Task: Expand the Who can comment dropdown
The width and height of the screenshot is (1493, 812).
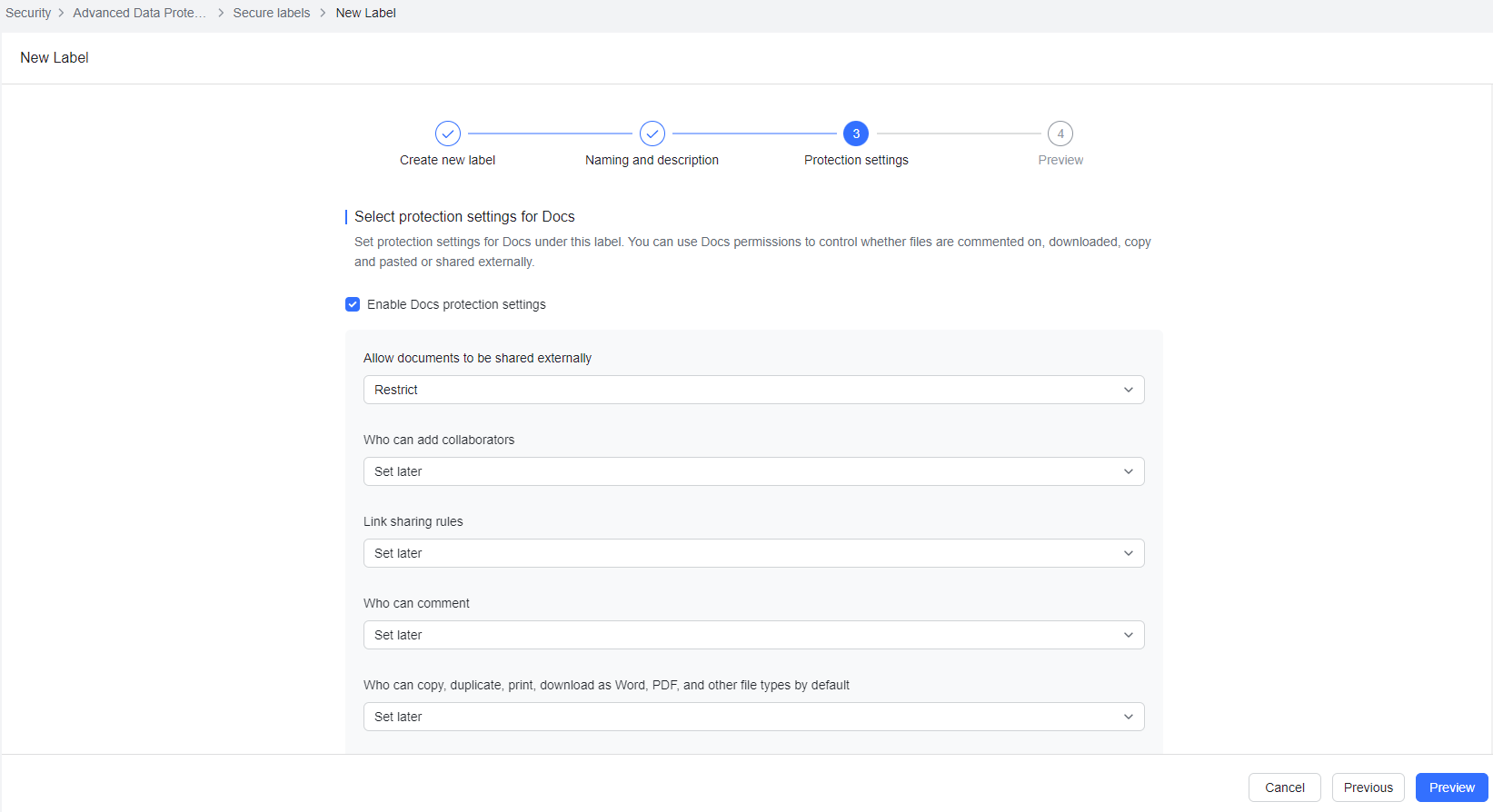Action: click(753, 634)
